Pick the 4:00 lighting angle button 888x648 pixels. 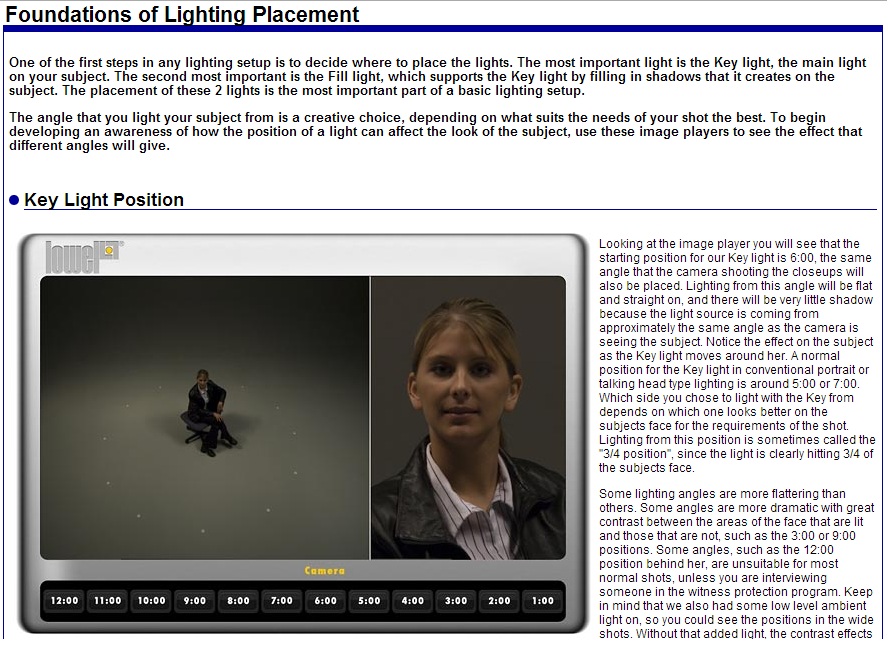coord(413,601)
